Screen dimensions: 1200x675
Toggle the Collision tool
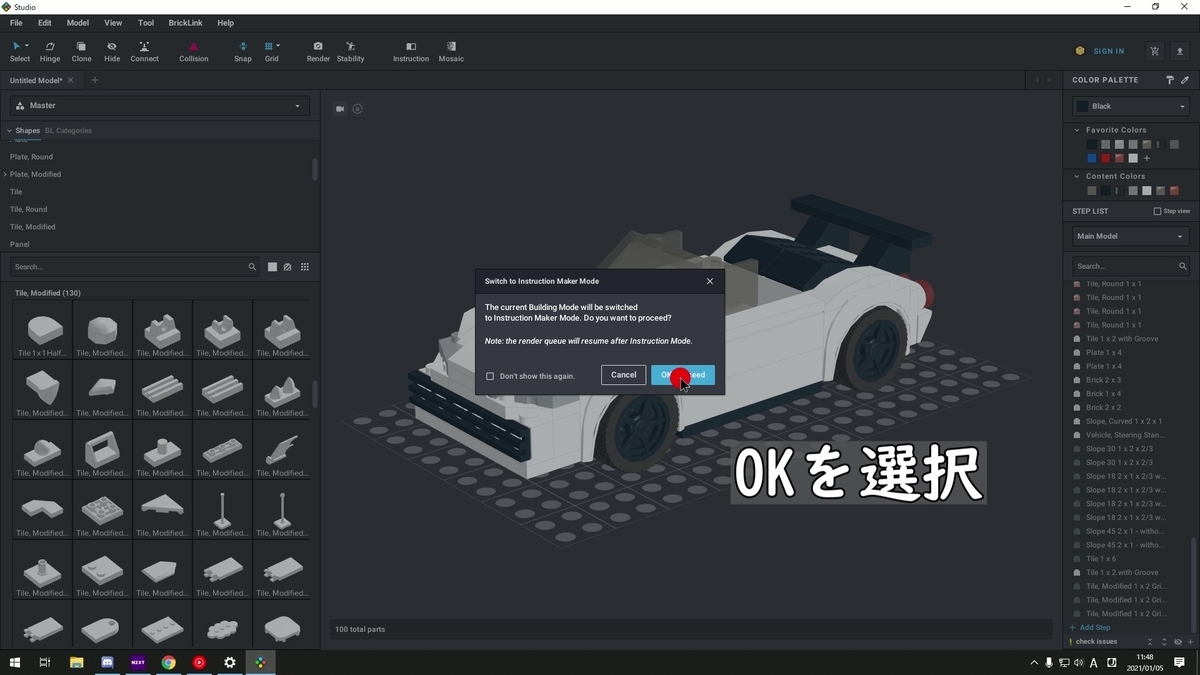[x=194, y=51]
